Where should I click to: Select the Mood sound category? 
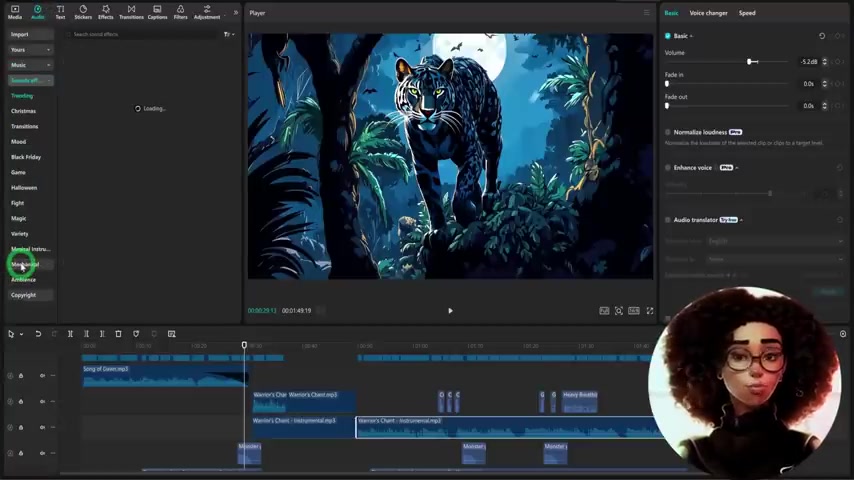19,142
